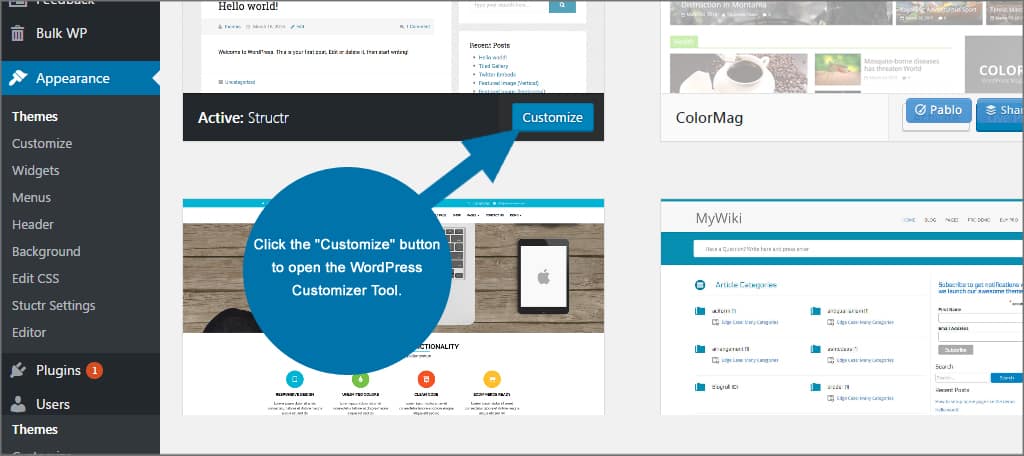The width and height of the screenshot is (1024, 456).
Task: Click the Plugins plug icon
Action: [18, 370]
